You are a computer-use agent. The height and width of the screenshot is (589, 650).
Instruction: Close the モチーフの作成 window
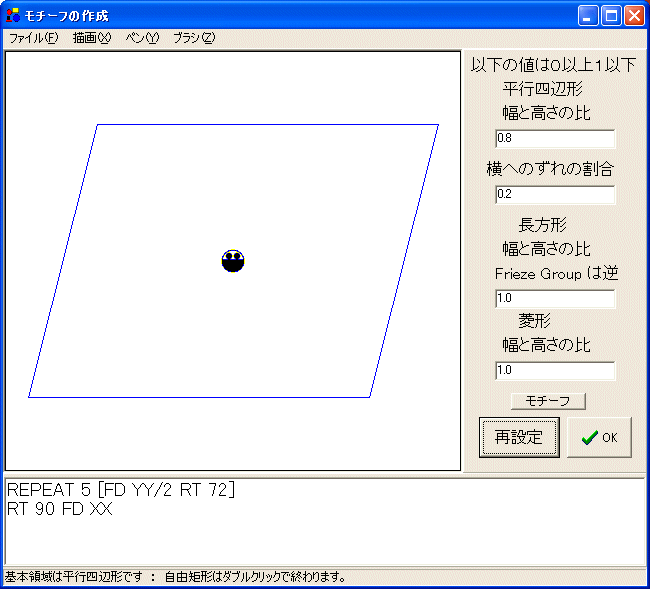coord(634,16)
